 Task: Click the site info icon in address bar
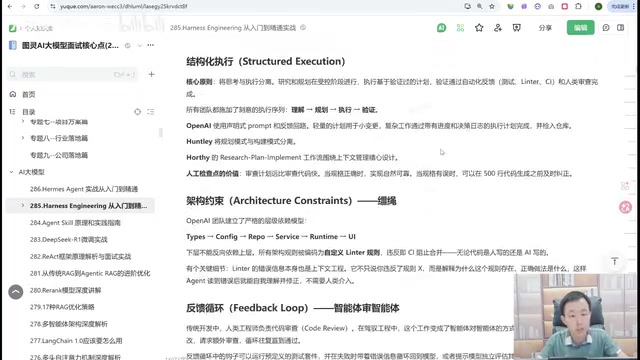tap(53, 6)
